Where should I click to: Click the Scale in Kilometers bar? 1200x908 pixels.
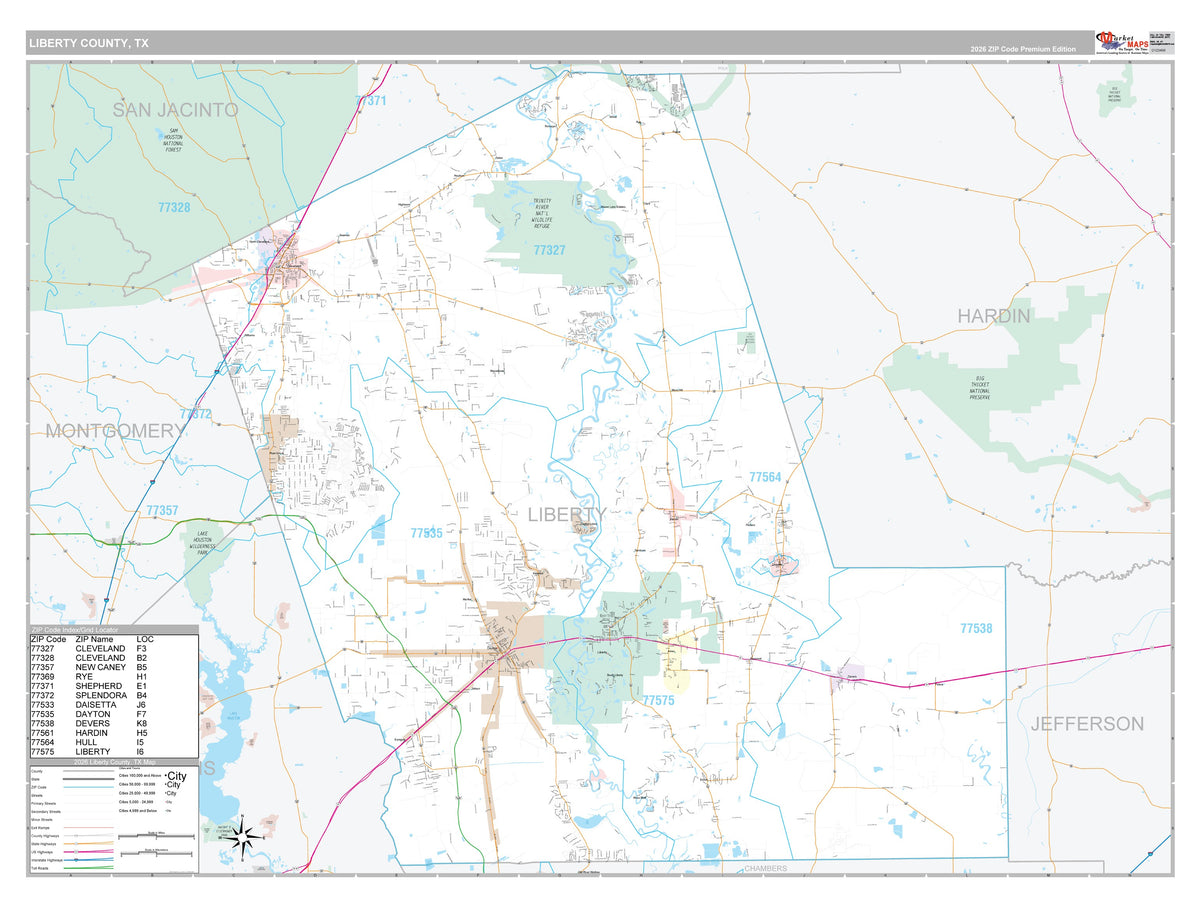click(x=157, y=854)
